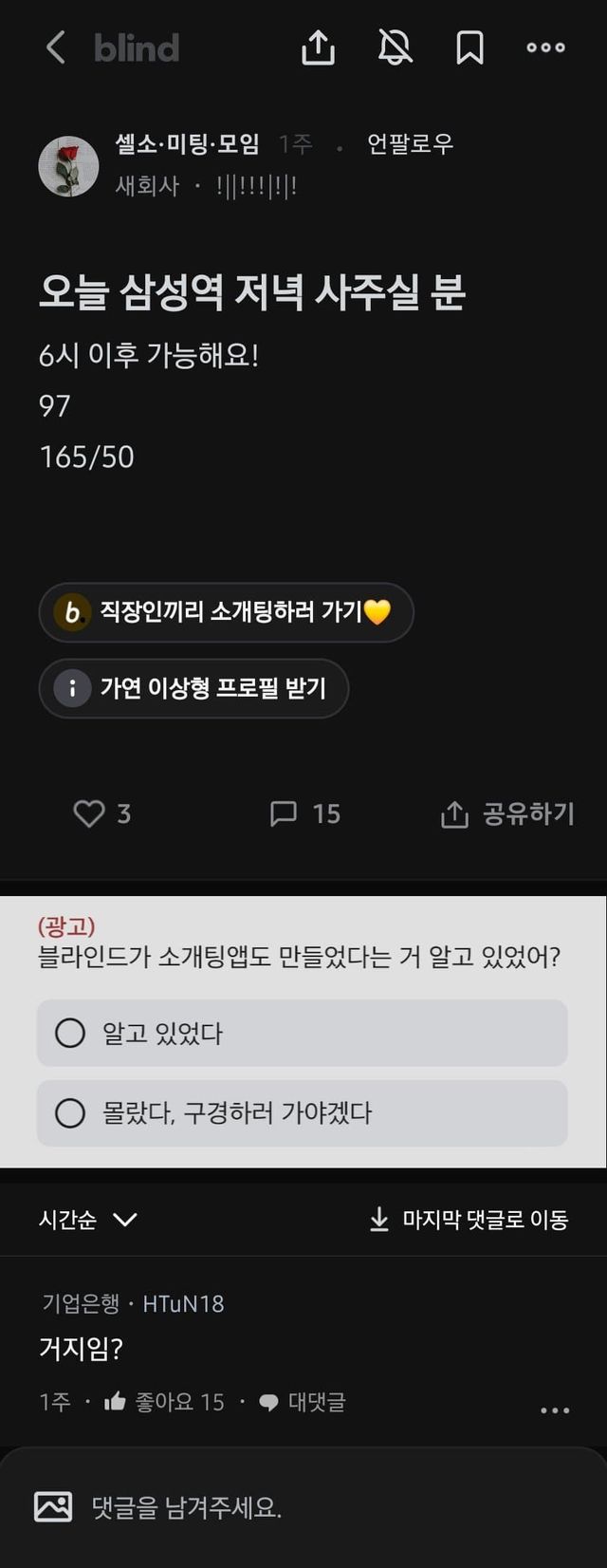607x1568 pixels.
Task: Open comment's three-dot options menu
Action: (555, 1410)
